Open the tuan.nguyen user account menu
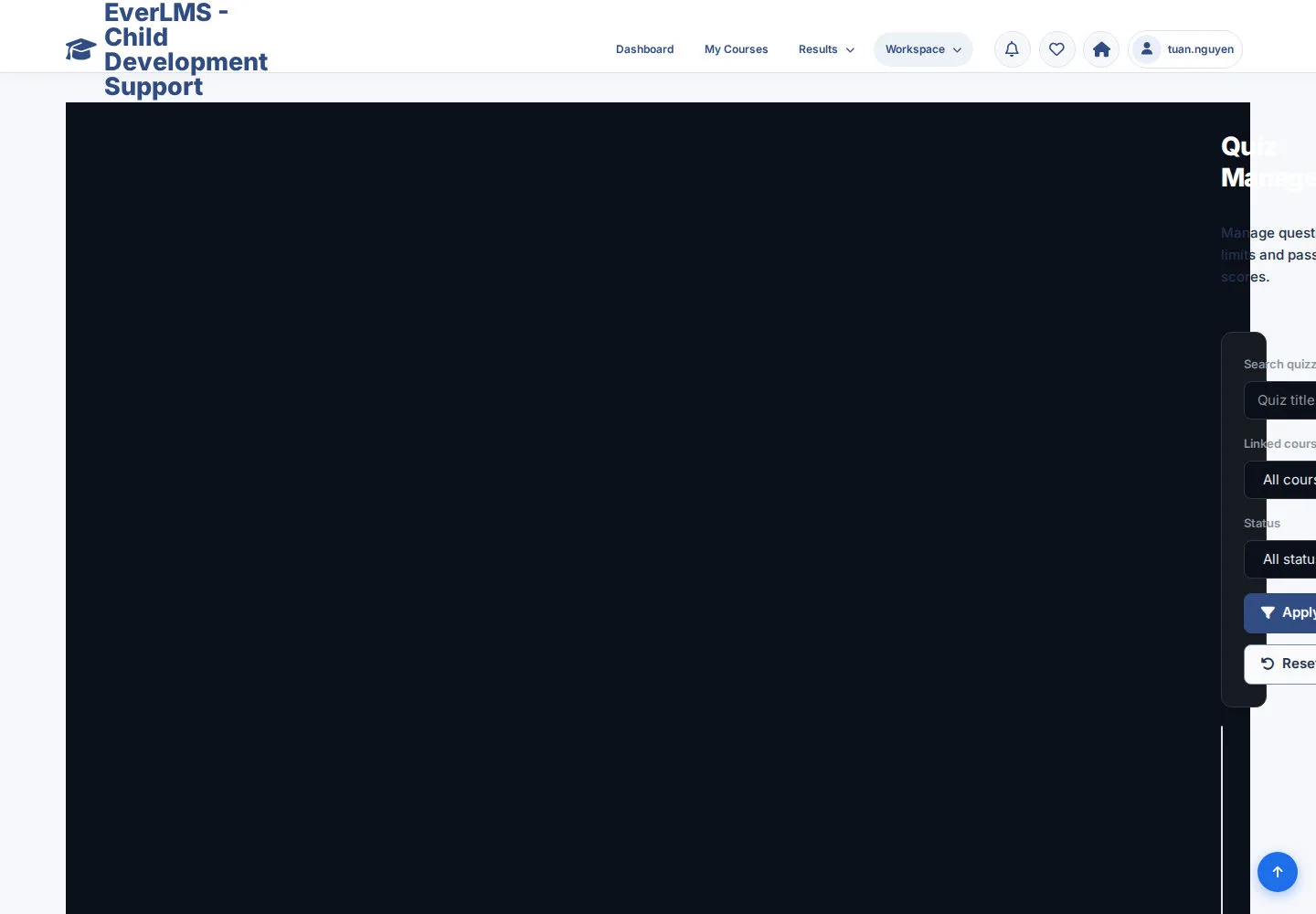 click(x=1185, y=49)
